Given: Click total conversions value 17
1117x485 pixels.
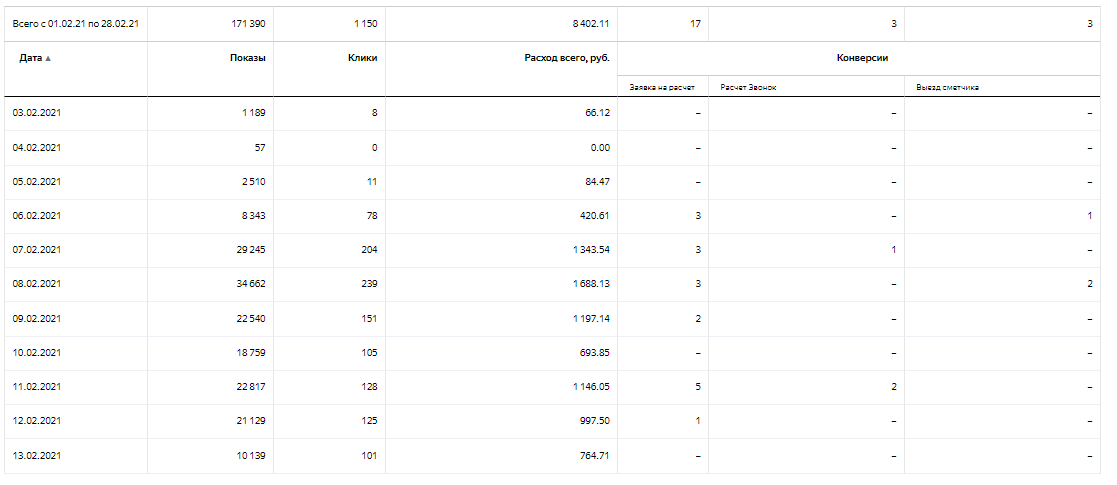Looking at the screenshot, I should tap(695, 24).
